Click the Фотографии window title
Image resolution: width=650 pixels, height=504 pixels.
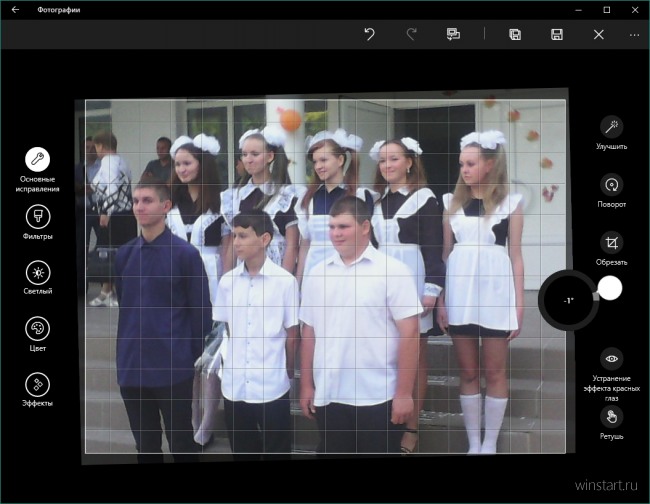coord(58,10)
